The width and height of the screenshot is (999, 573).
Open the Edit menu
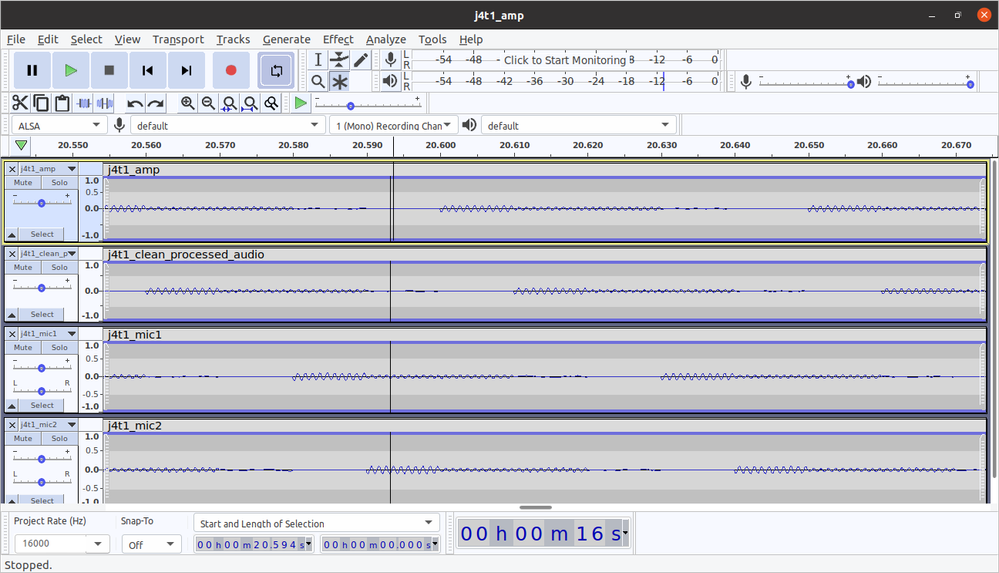coord(48,39)
